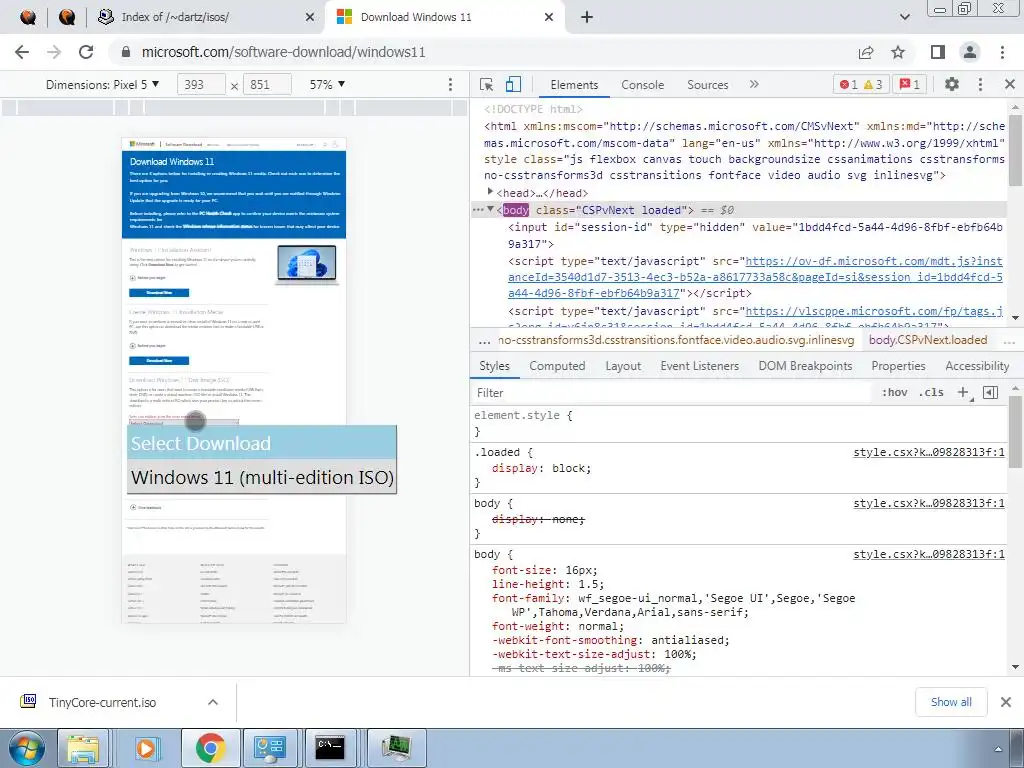Viewport: 1024px width, 768px height.
Task: Open the 57% zoom dropdown
Action: pyautogui.click(x=327, y=84)
